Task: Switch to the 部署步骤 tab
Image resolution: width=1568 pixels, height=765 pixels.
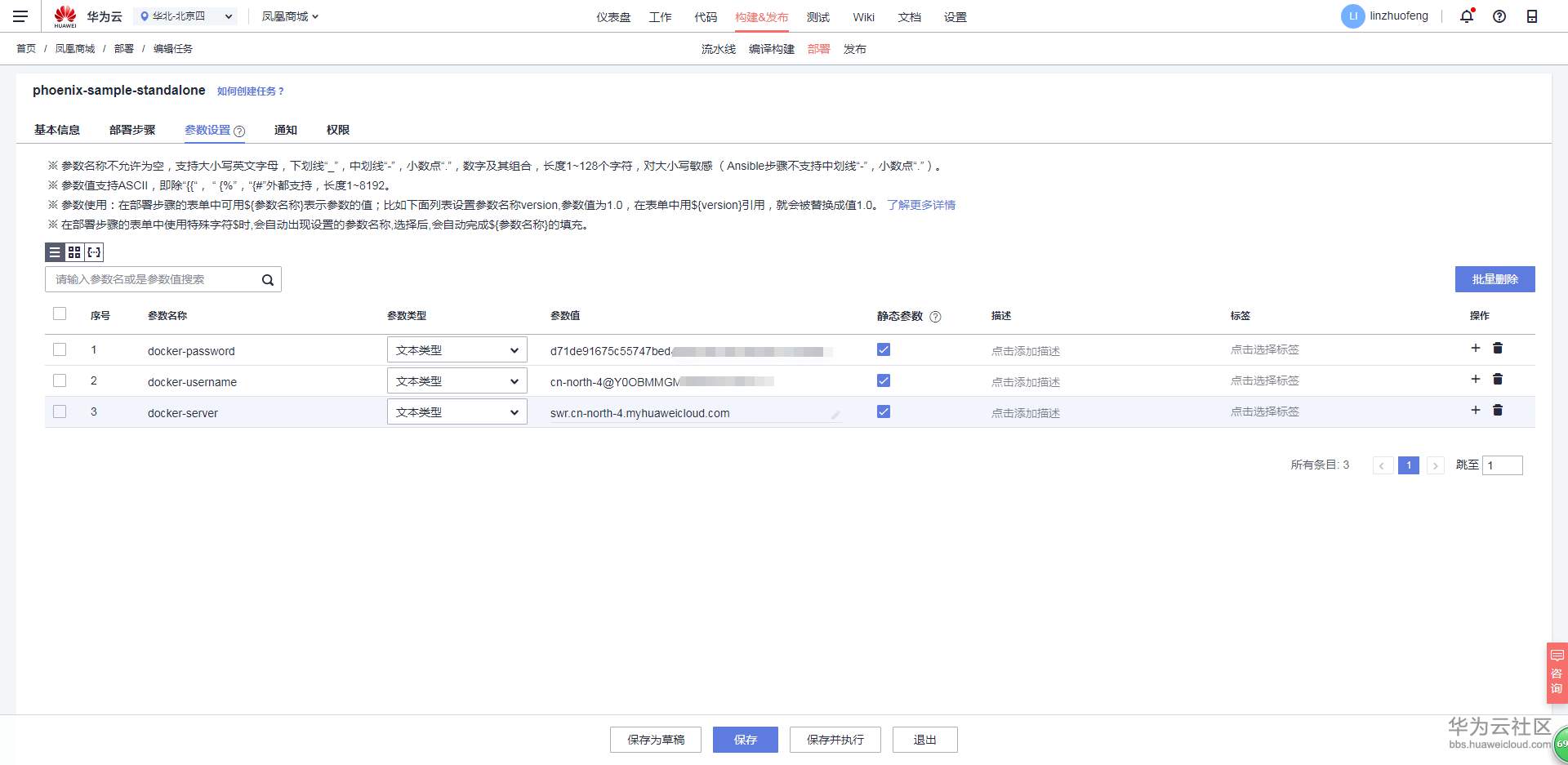Action: coord(132,130)
